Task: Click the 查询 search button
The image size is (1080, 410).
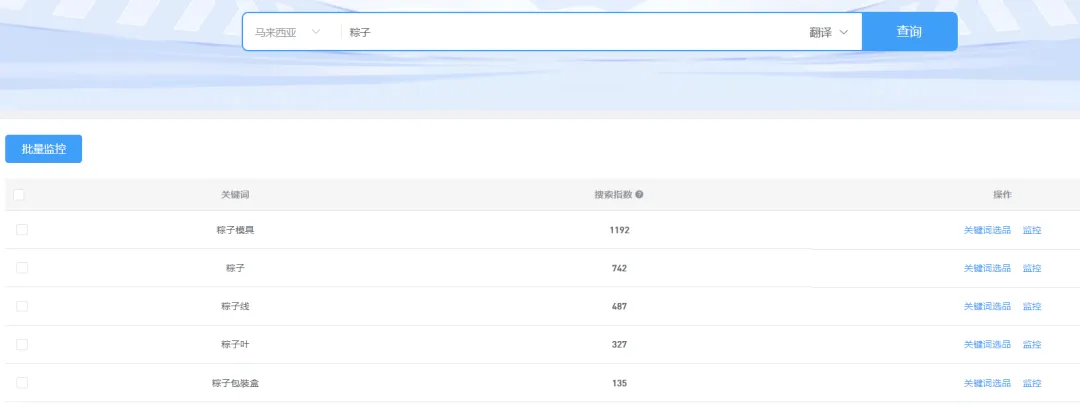Action: 909,32
